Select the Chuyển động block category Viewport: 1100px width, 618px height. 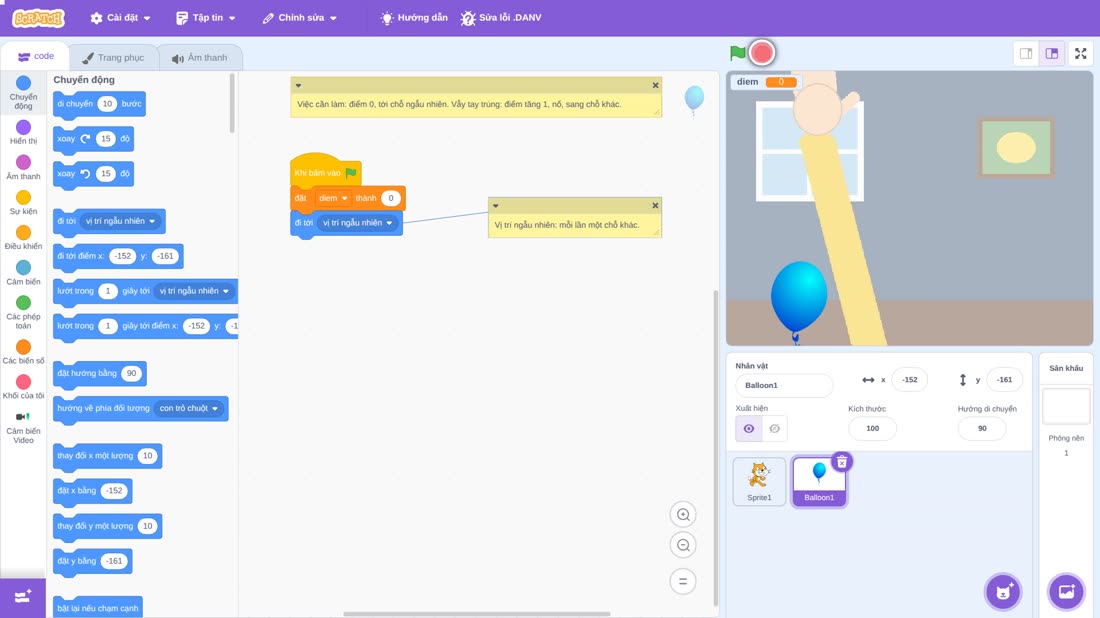click(23, 93)
